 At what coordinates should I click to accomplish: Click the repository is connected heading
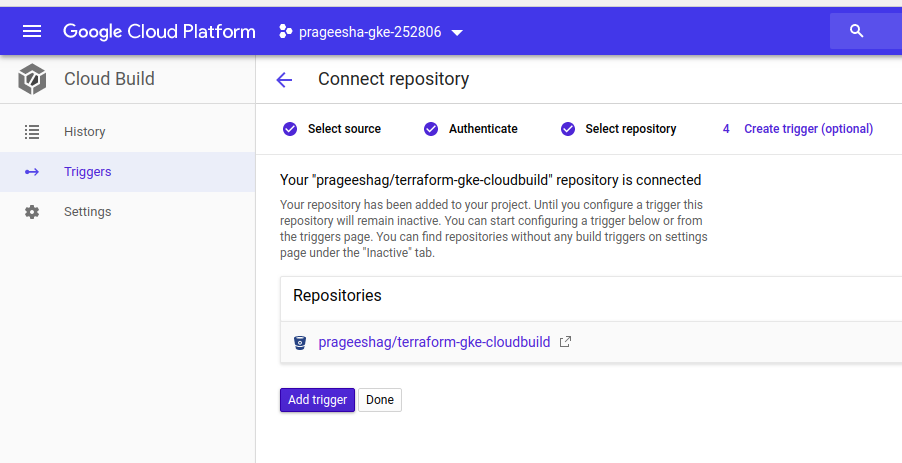point(490,180)
